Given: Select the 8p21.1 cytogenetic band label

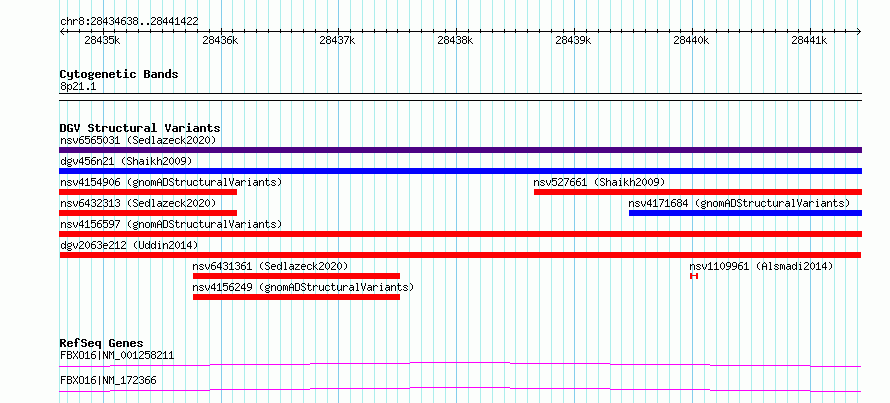Looking at the screenshot, I should [78, 87].
